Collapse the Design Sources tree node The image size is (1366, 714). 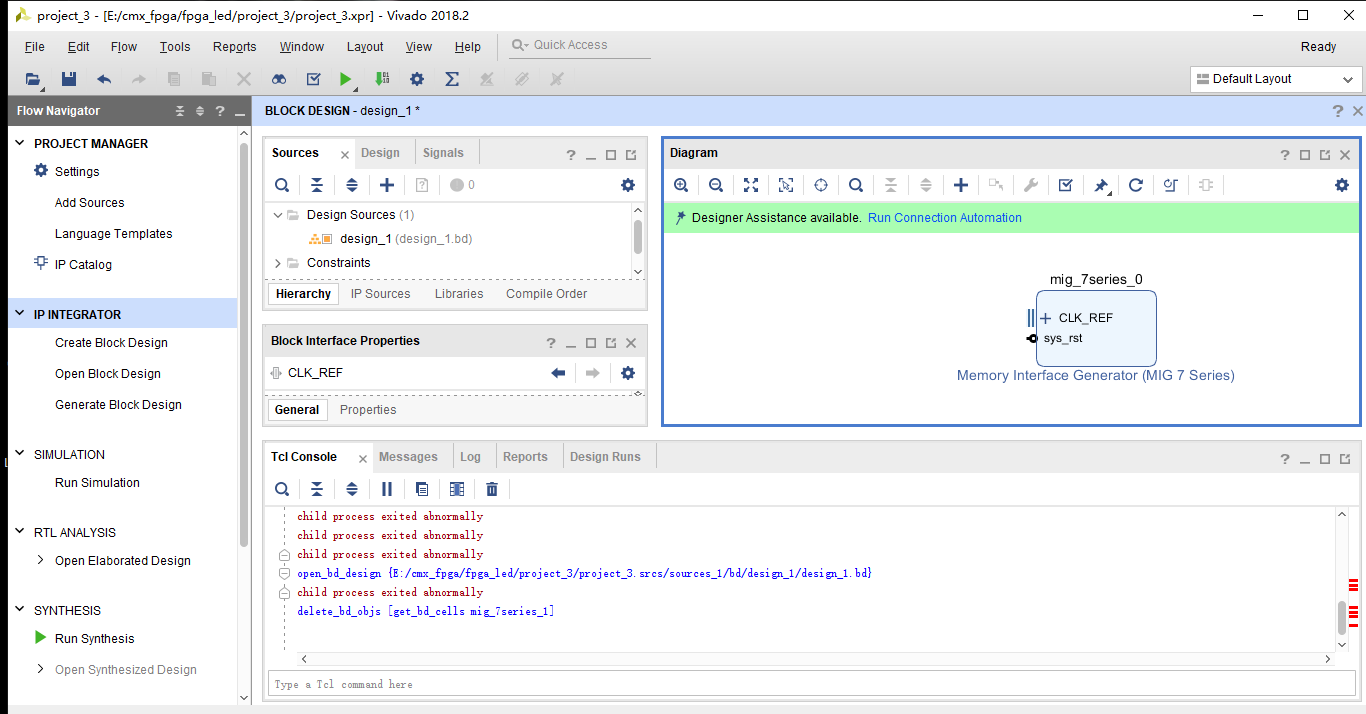pyautogui.click(x=278, y=215)
